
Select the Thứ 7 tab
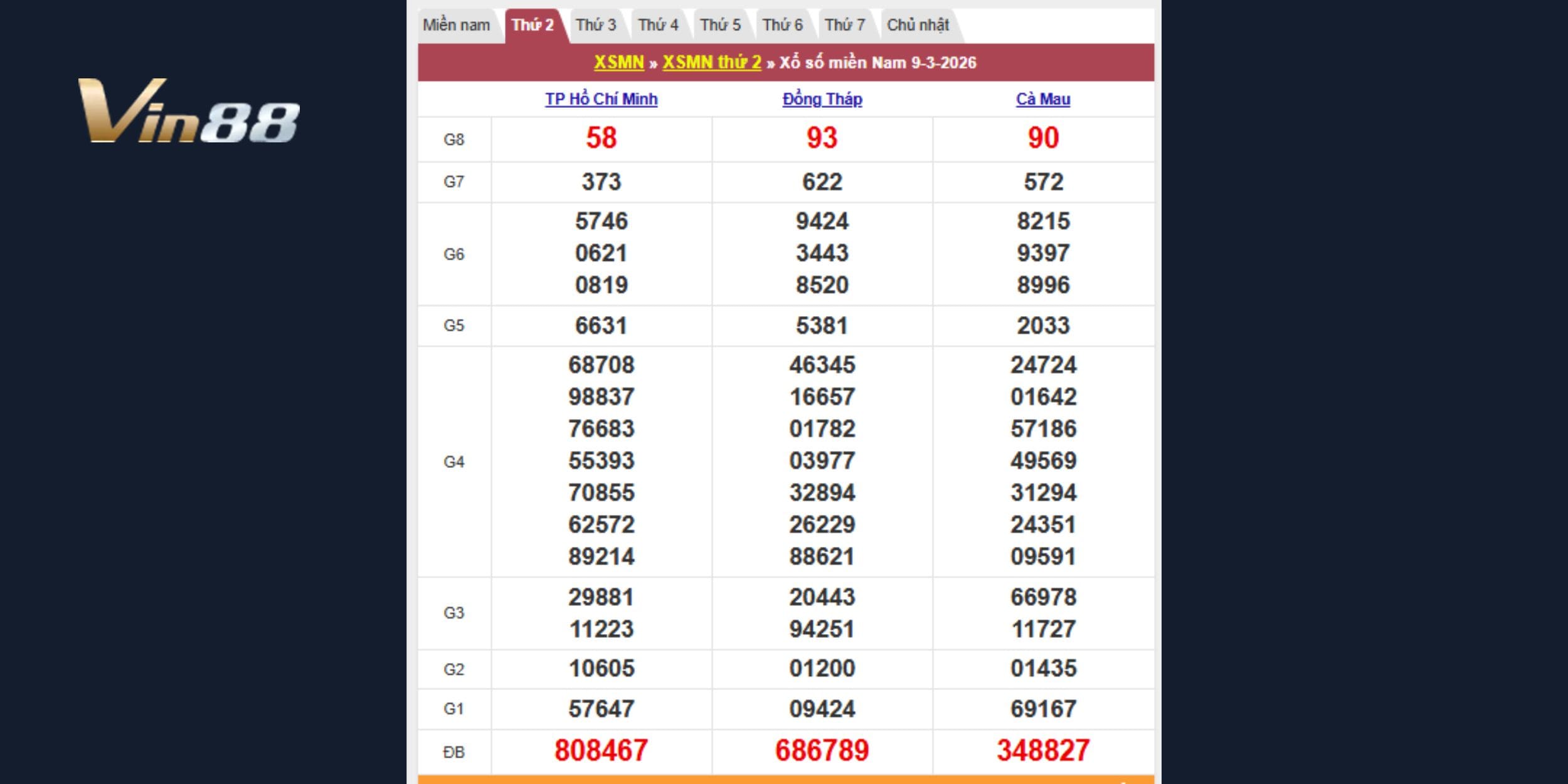[844, 25]
